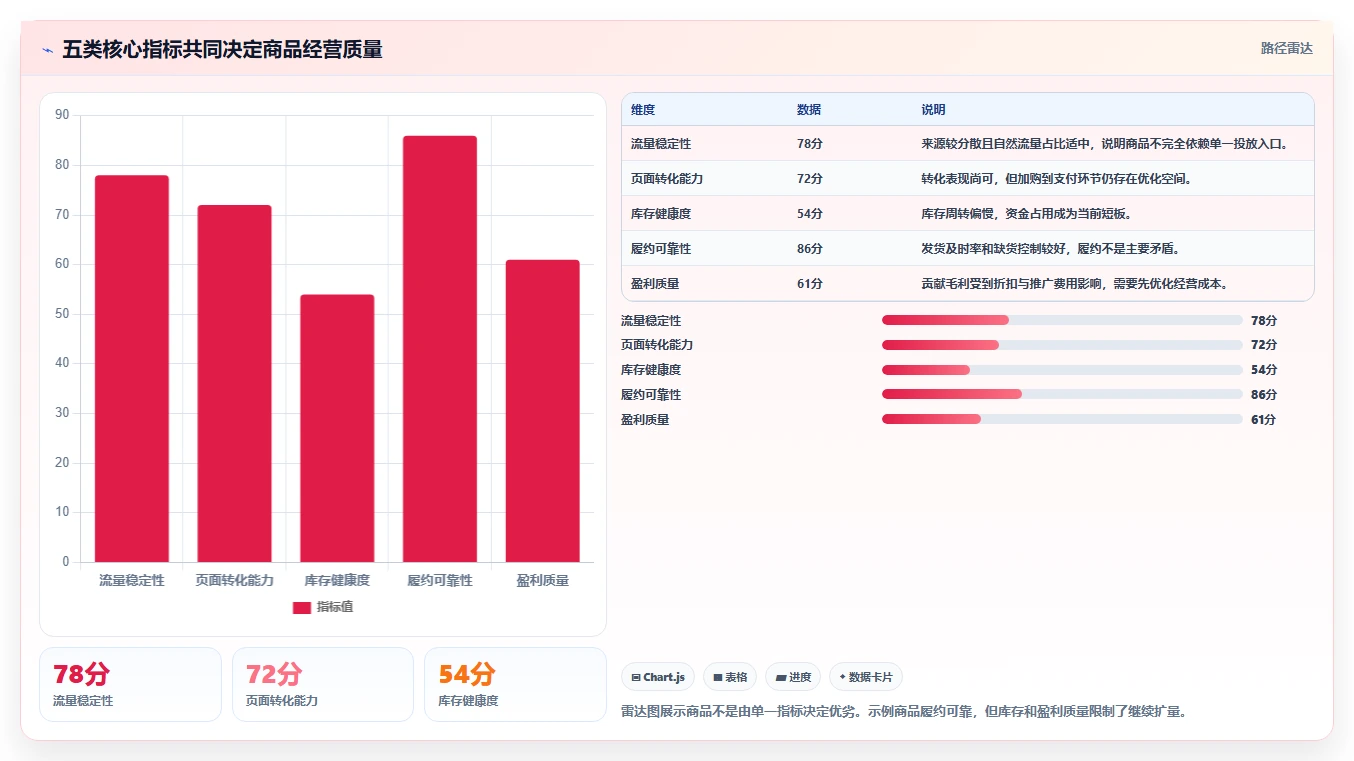Click the 库存健康度 chart axis label
Image resolution: width=1354 pixels, height=761 pixels.
(337, 580)
